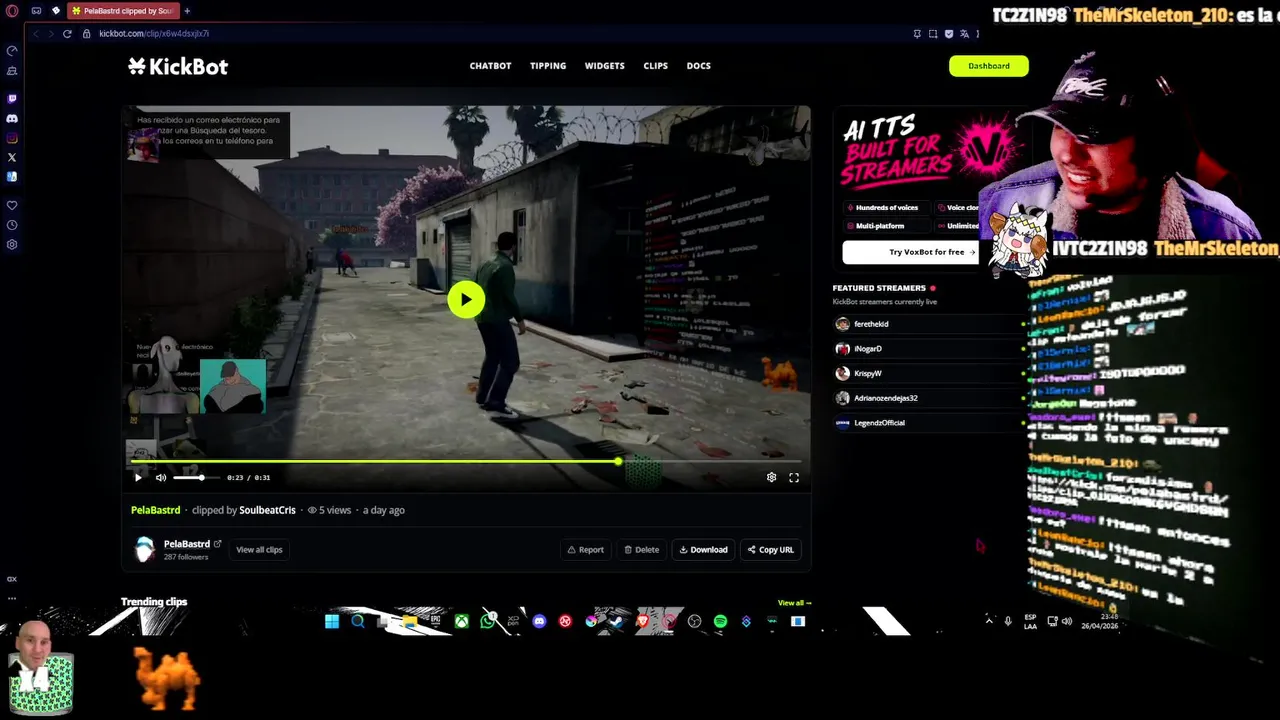Image resolution: width=1280 pixels, height=720 pixels.
Task: Click the green Dashboard button
Action: (989, 66)
